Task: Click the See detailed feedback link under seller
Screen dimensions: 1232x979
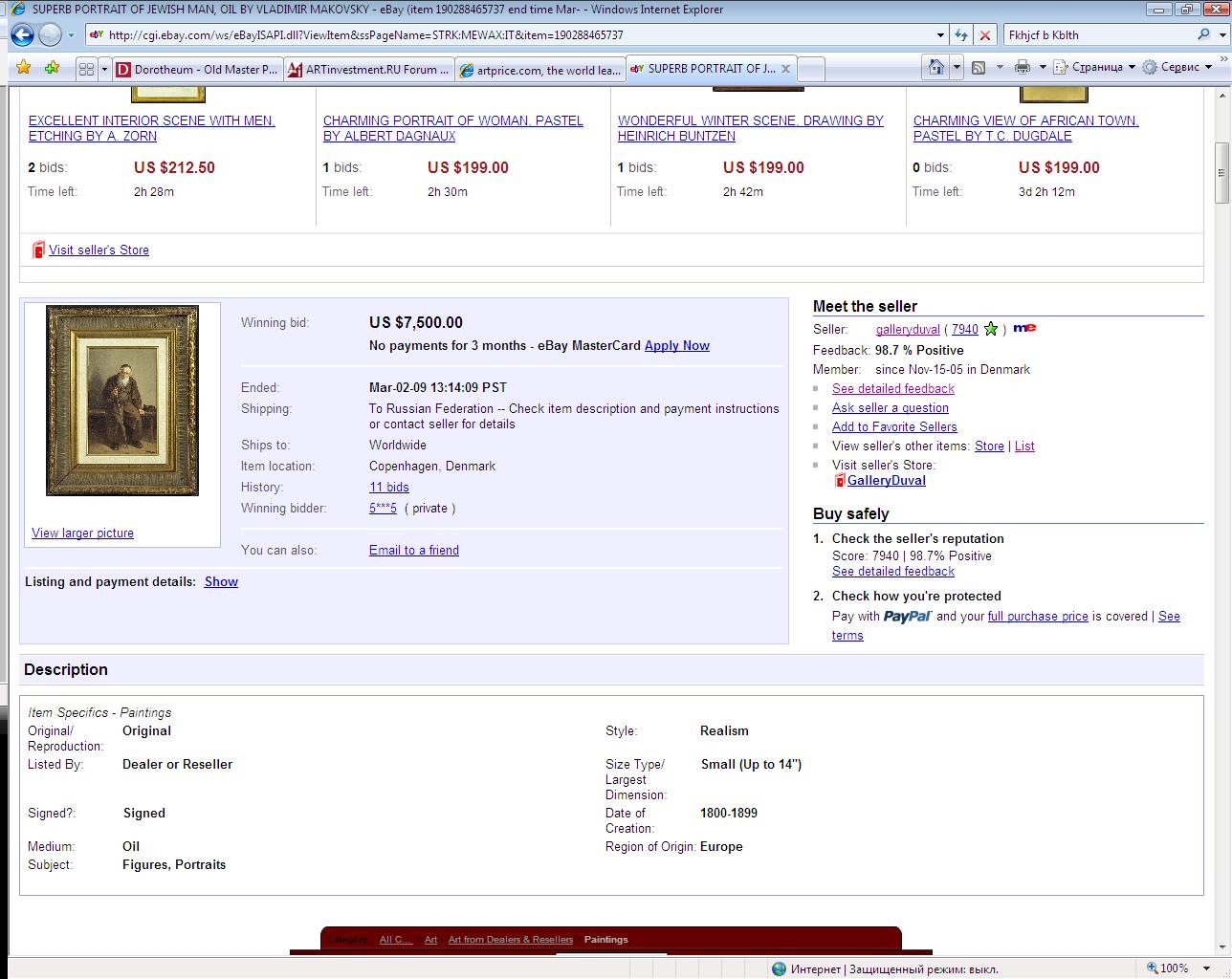Action: [x=892, y=388]
